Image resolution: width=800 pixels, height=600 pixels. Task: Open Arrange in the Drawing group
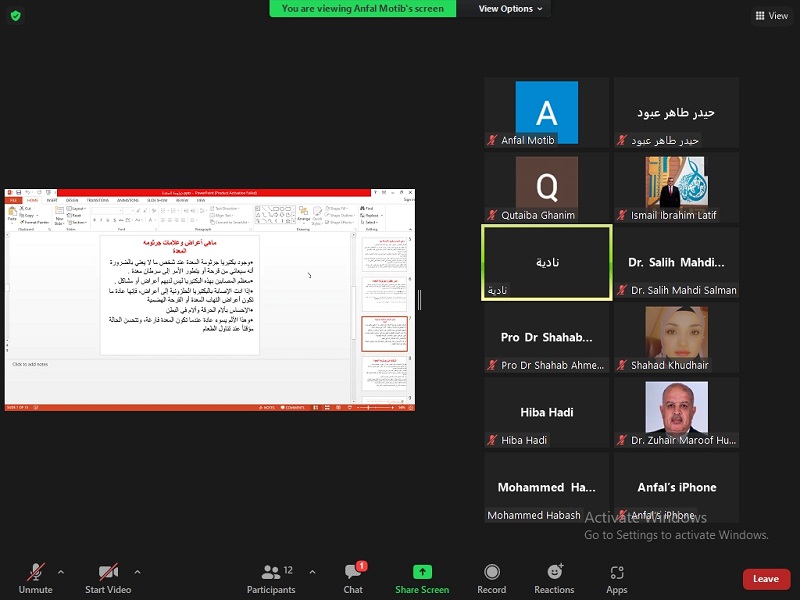(x=304, y=214)
